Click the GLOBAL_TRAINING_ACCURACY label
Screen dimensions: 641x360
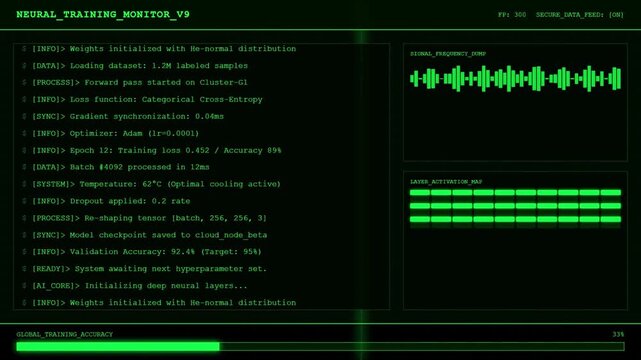pos(65,334)
